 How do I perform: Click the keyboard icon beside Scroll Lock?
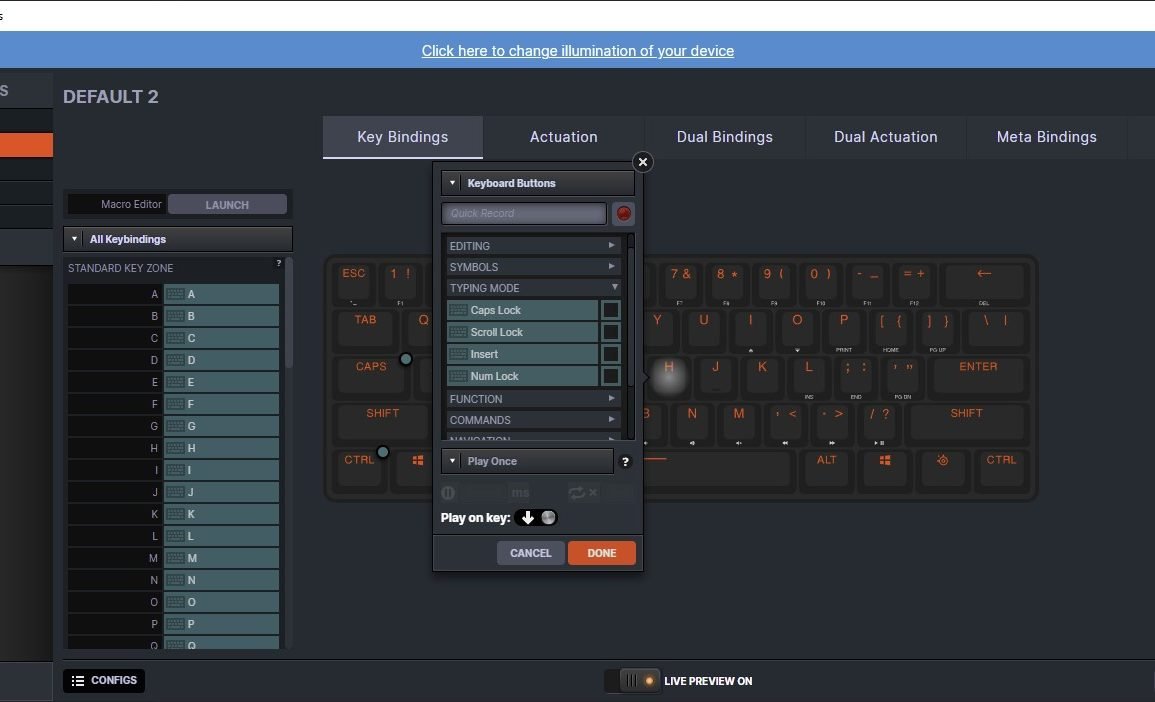coord(458,332)
